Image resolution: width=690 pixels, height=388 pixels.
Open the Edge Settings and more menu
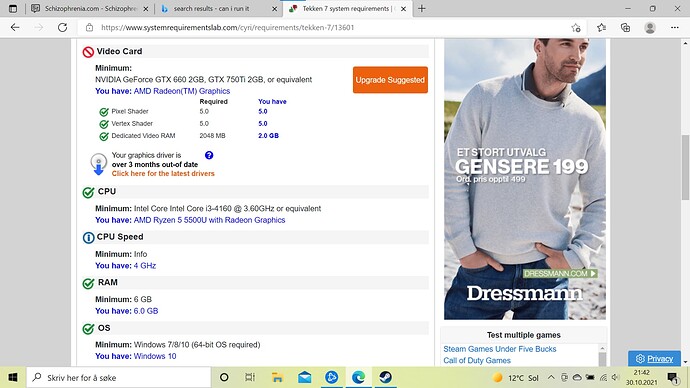coord(675,28)
